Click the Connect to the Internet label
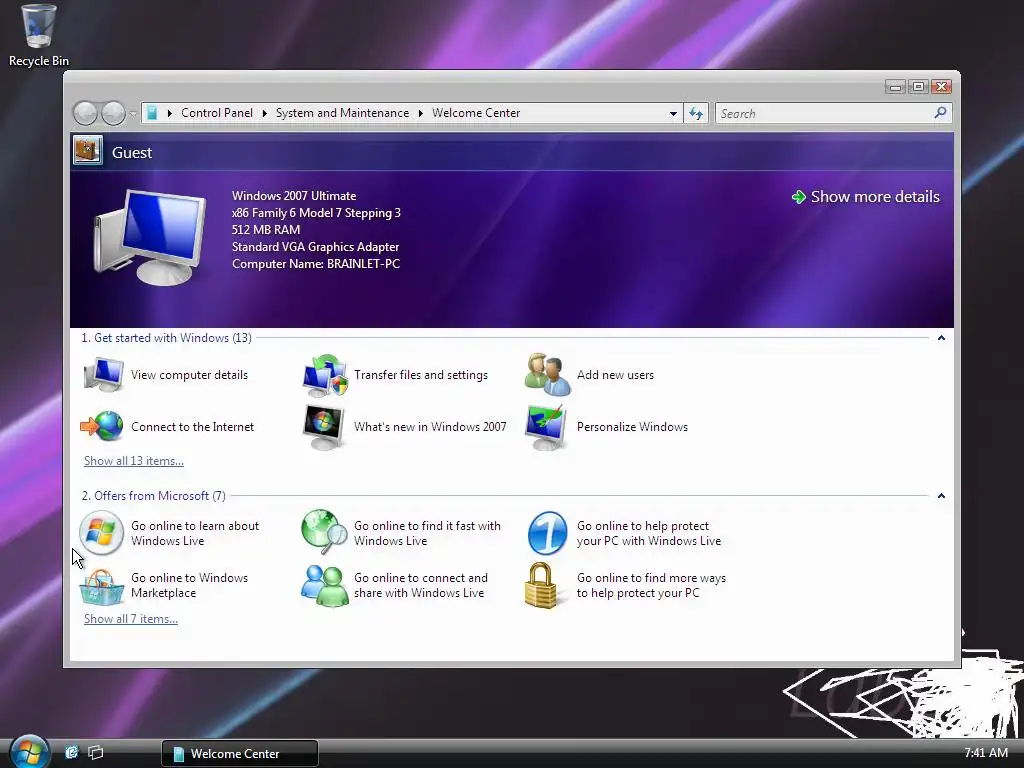The width and height of the screenshot is (1024, 768). click(x=193, y=426)
